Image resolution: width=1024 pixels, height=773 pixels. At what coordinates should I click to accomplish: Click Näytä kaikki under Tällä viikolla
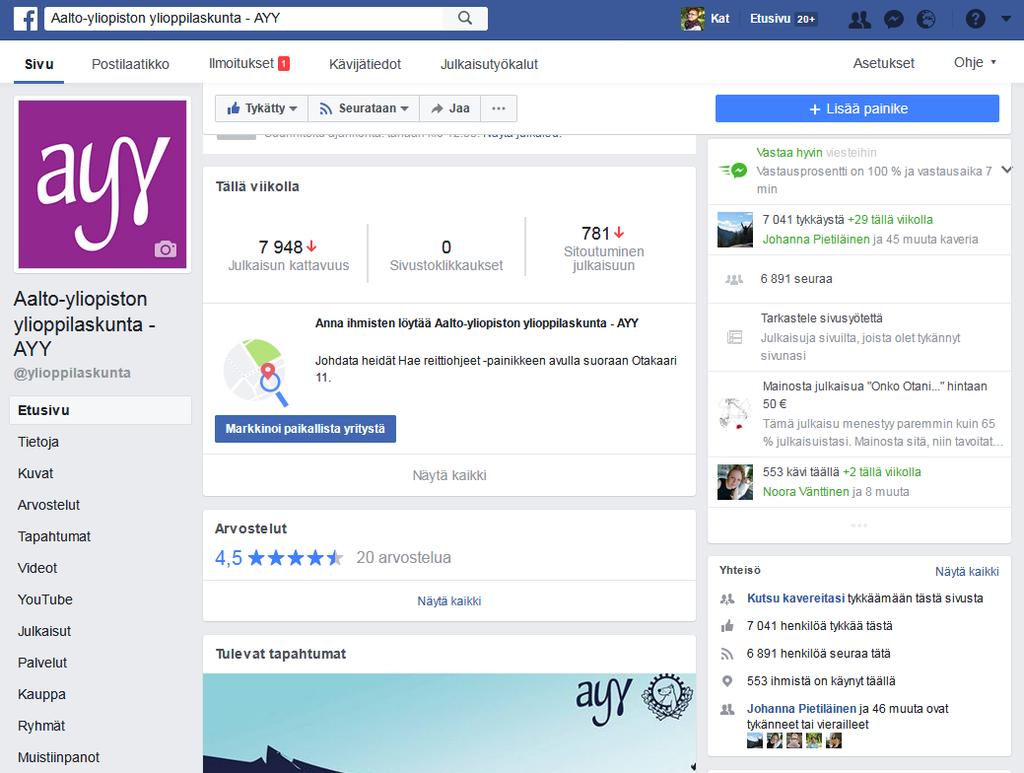[449, 475]
